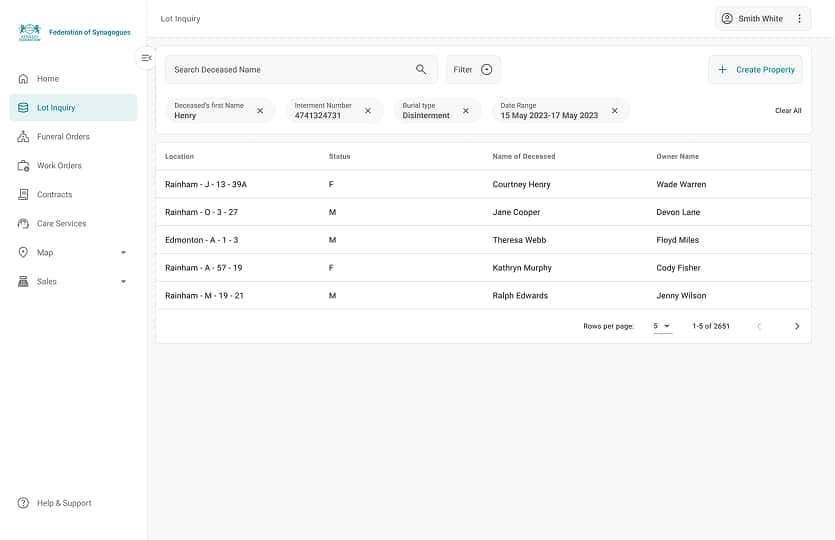Expand the Map menu in sidebar
835x540 pixels.
click(x=123, y=253)
